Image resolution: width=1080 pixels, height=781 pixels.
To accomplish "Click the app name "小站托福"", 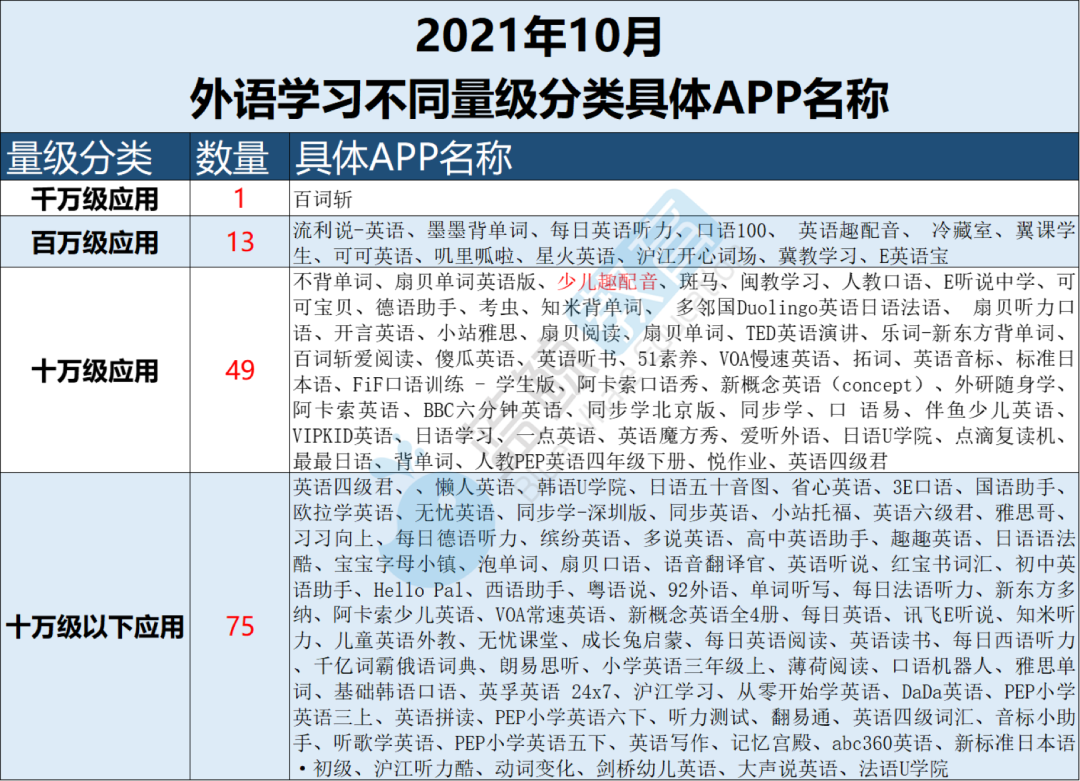I will click(x=811, y=513).
